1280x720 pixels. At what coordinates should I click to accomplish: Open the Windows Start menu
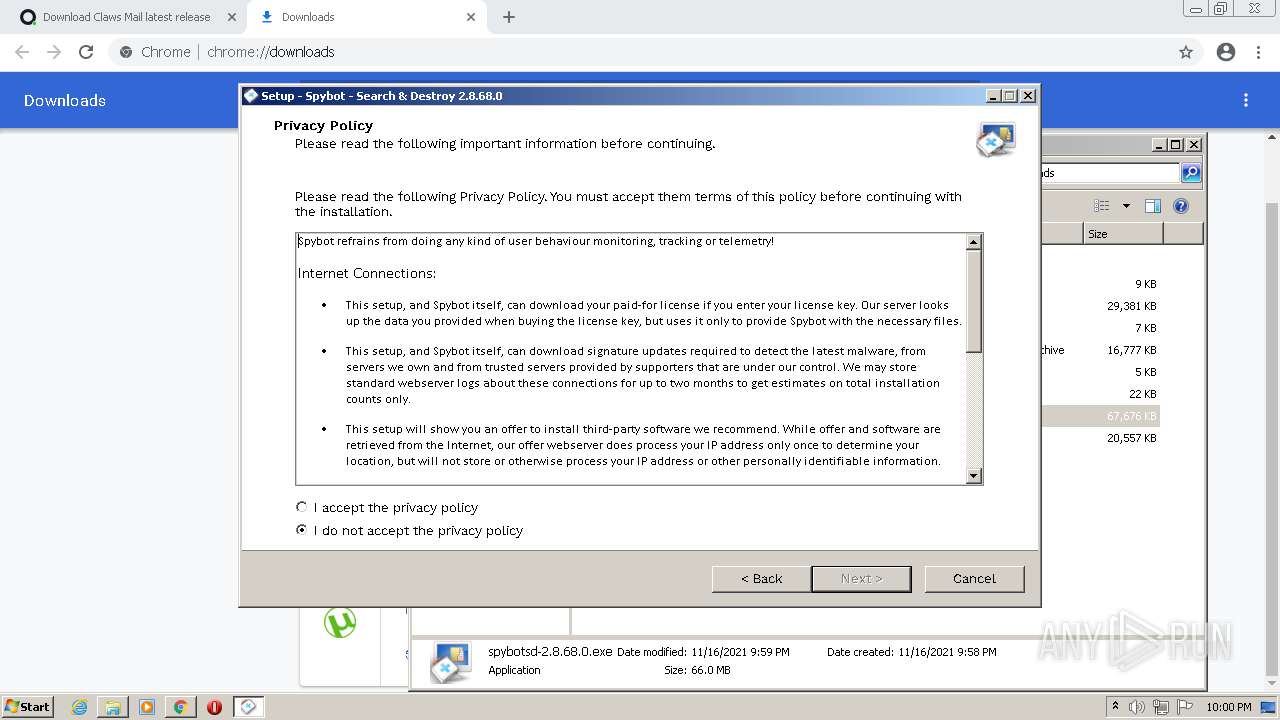point(28,706)
